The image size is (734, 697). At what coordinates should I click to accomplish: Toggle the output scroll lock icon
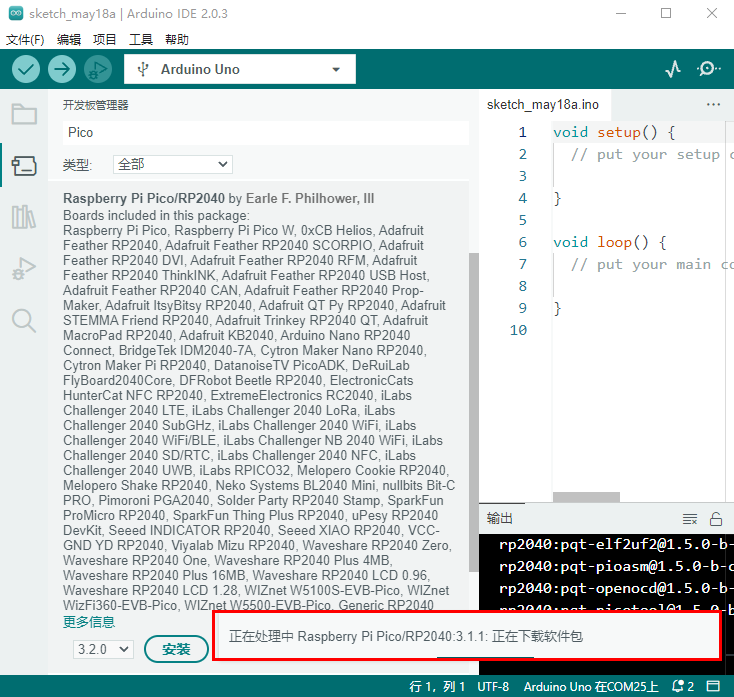[x=716, y=519]
